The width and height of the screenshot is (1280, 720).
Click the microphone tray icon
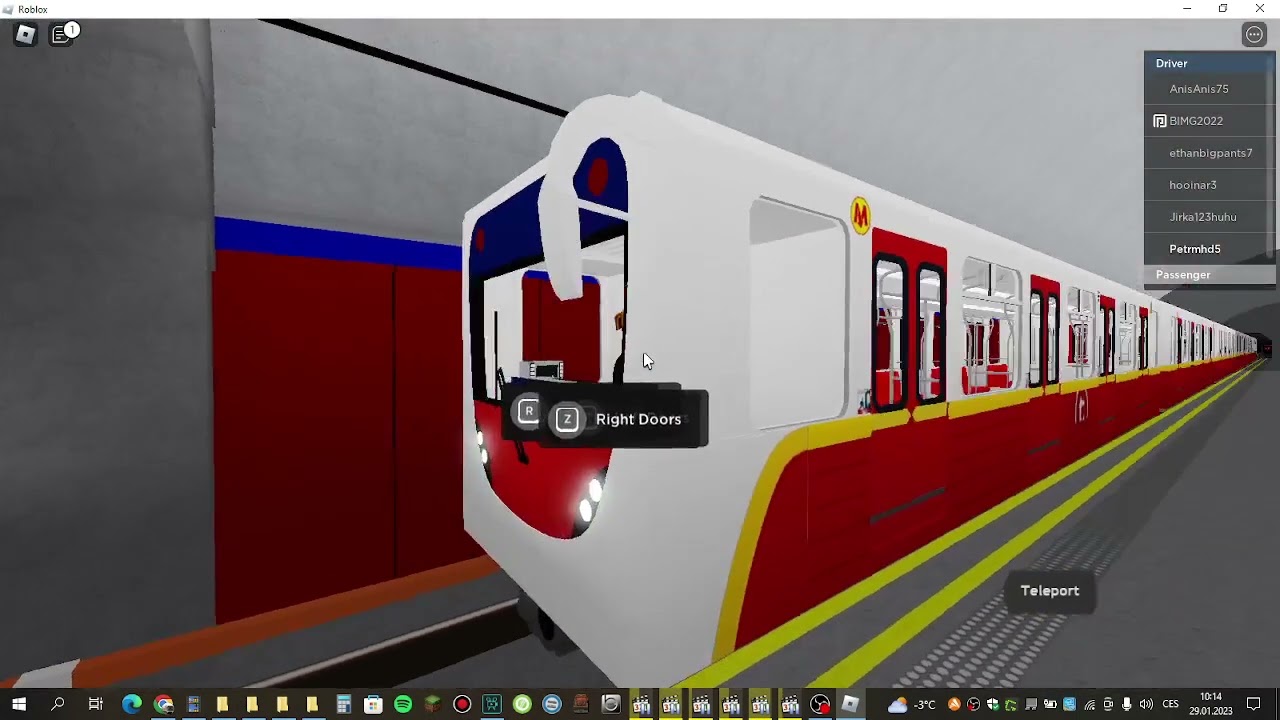[x=1126, y=705]
